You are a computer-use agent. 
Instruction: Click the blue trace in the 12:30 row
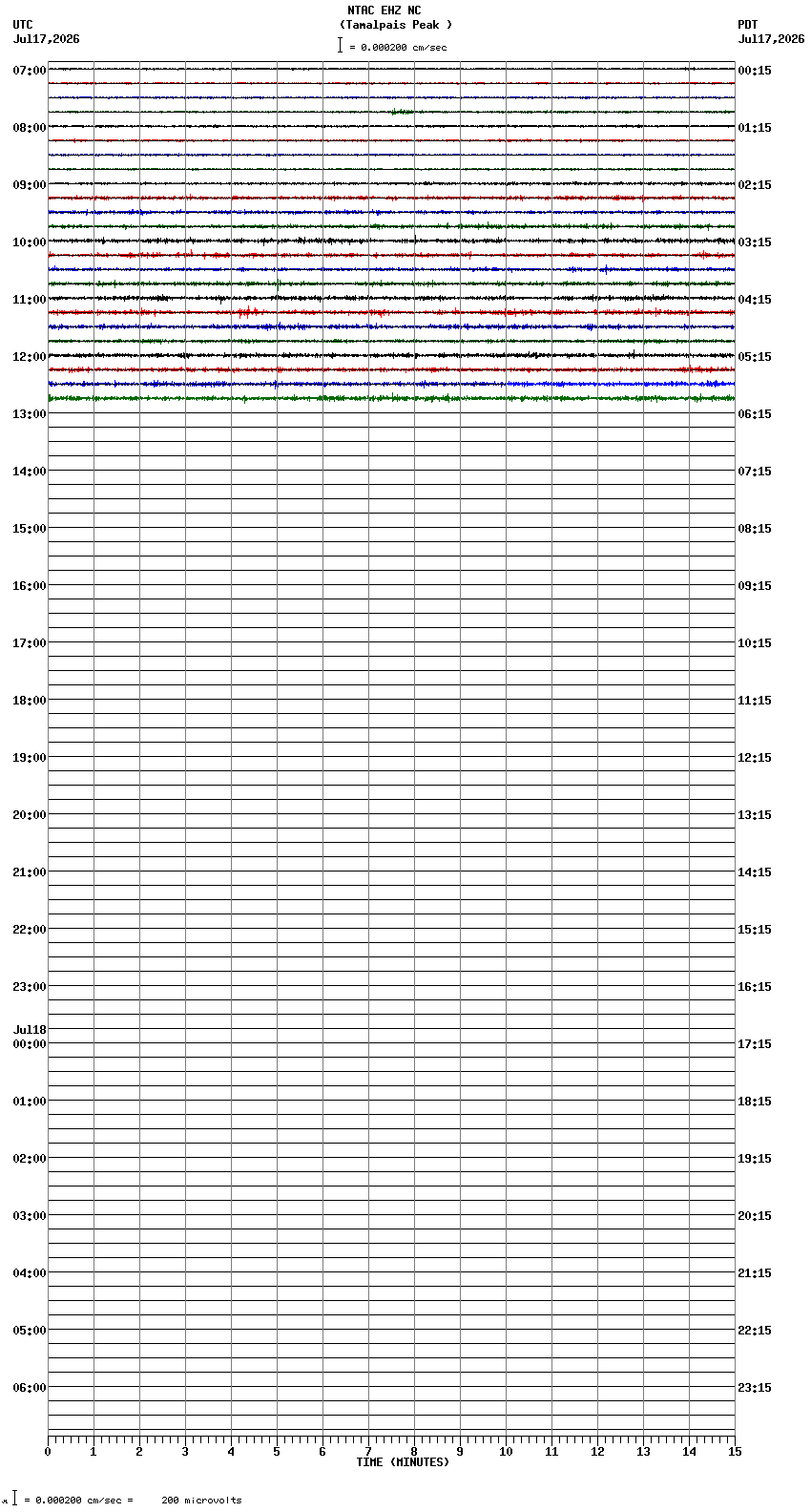tap(391, 384)
